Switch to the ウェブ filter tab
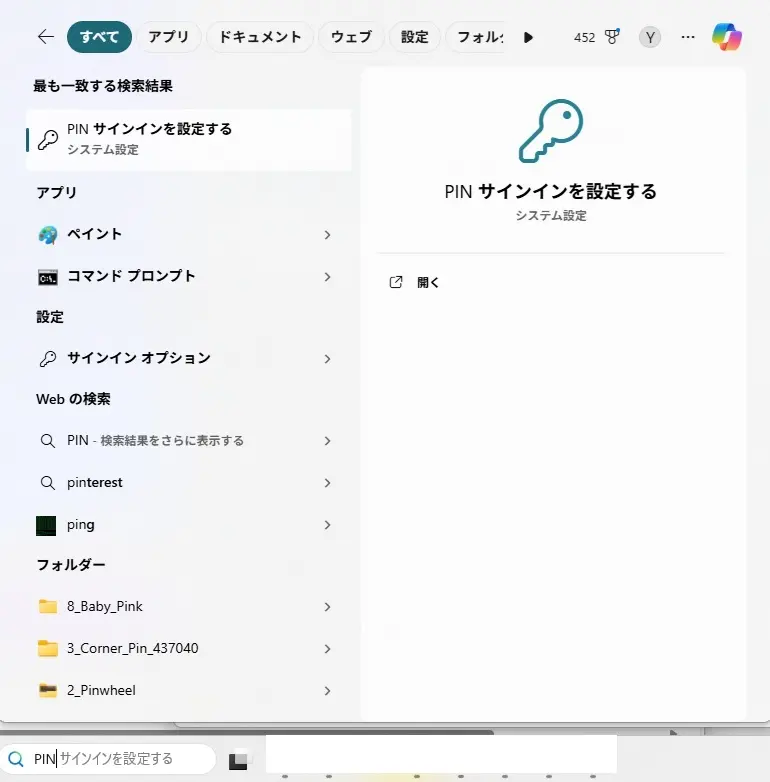The height and width of the screenshot is (782, 770). click(x=351, y=37)
